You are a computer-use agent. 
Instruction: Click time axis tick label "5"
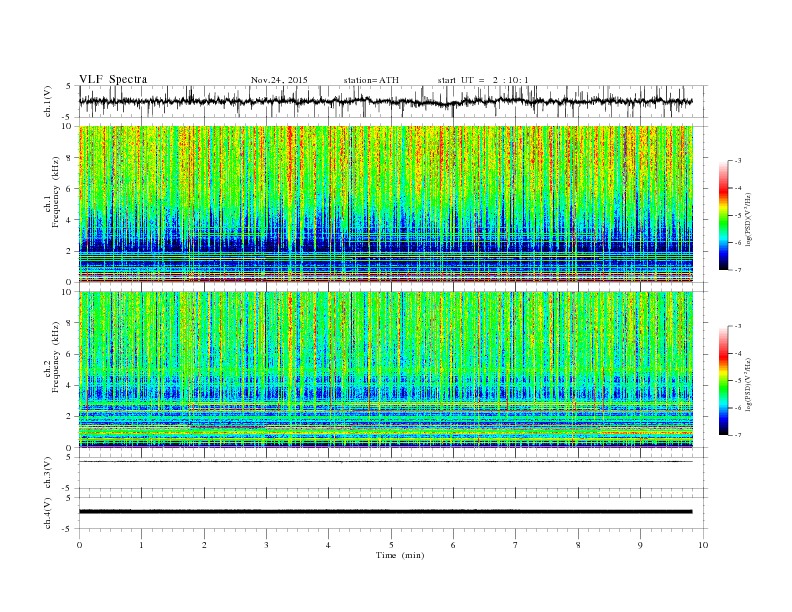click(391, 545)
